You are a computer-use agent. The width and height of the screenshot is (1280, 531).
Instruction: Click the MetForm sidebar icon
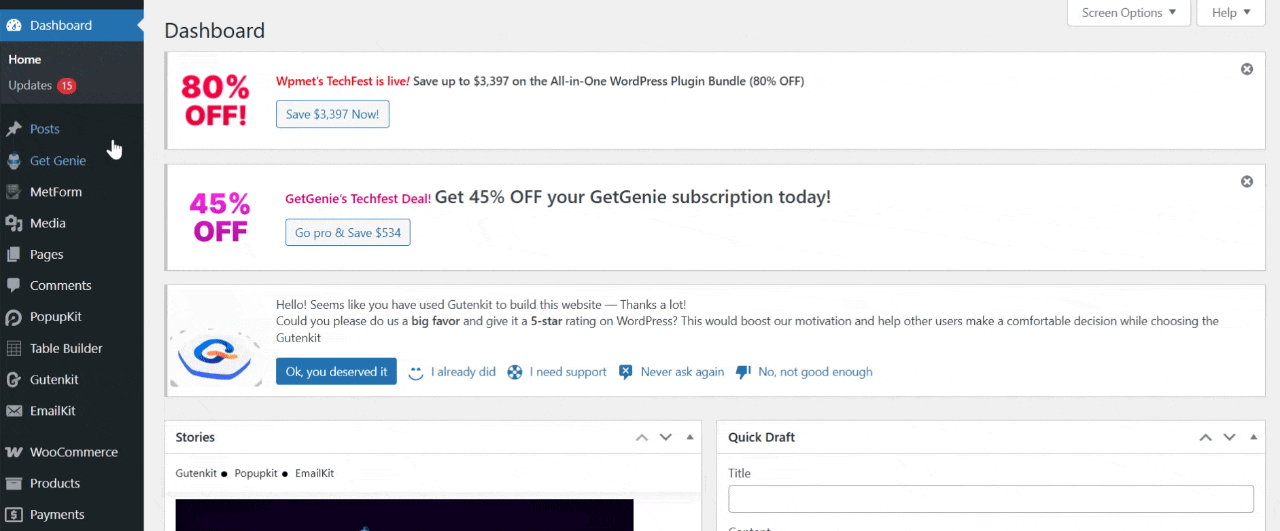click(x=13, y=192)
